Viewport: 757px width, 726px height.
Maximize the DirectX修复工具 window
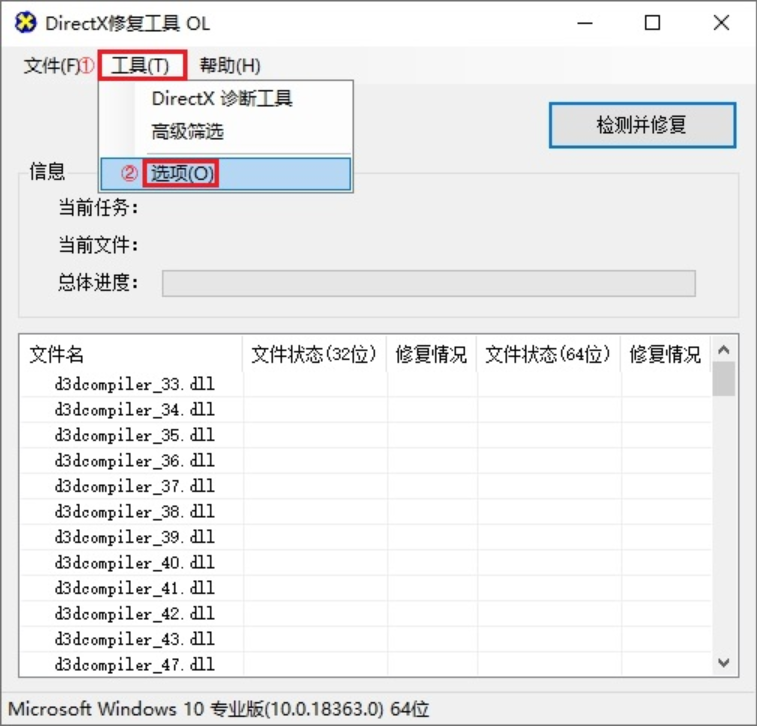tap(653, 23)
